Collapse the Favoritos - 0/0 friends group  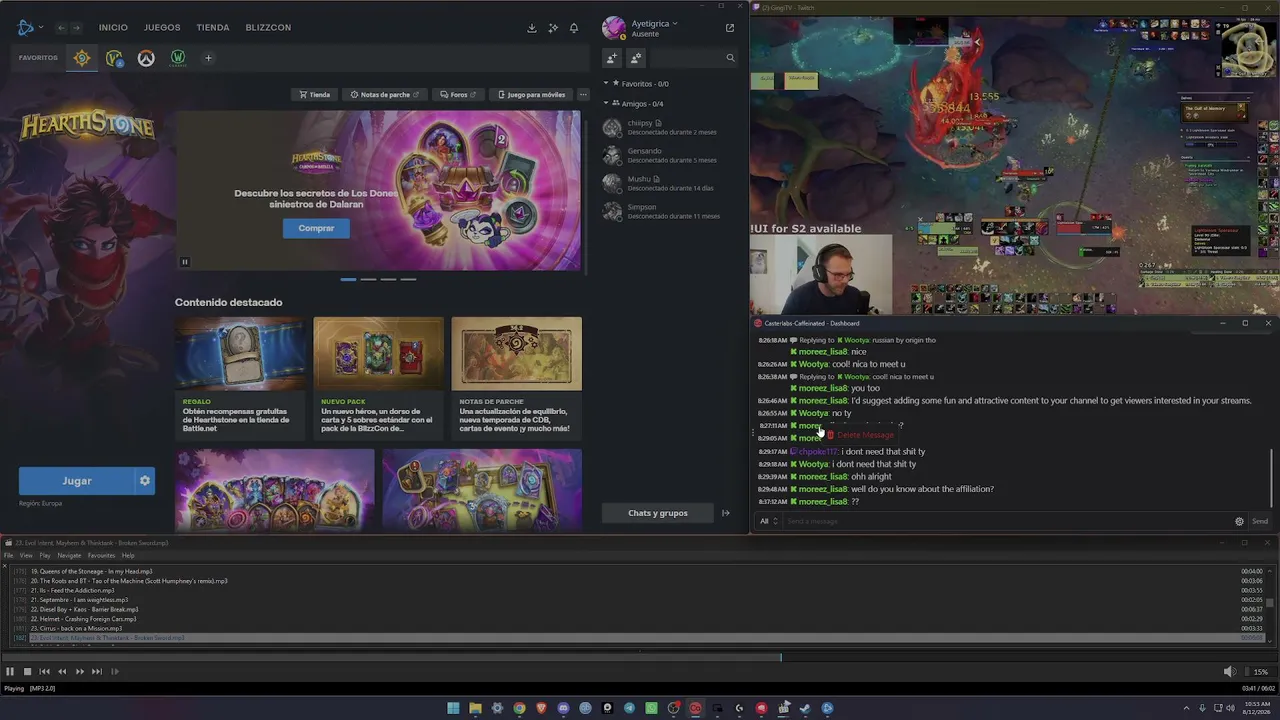[x=605, y=84]
